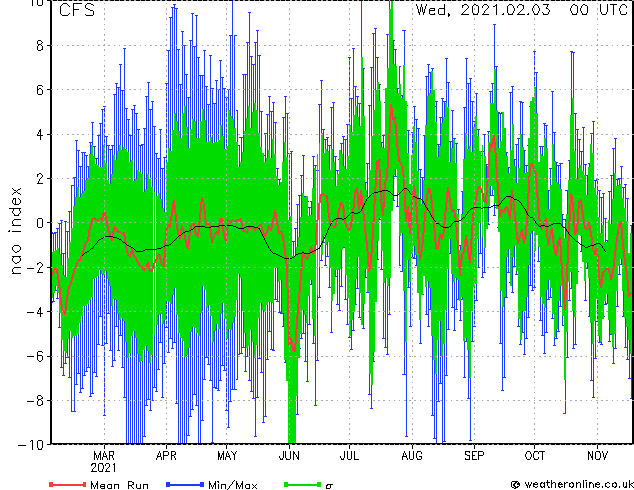Screen dimensions: 634x490
Task: Click the MAR month label
Action: [x=104, y=456]
